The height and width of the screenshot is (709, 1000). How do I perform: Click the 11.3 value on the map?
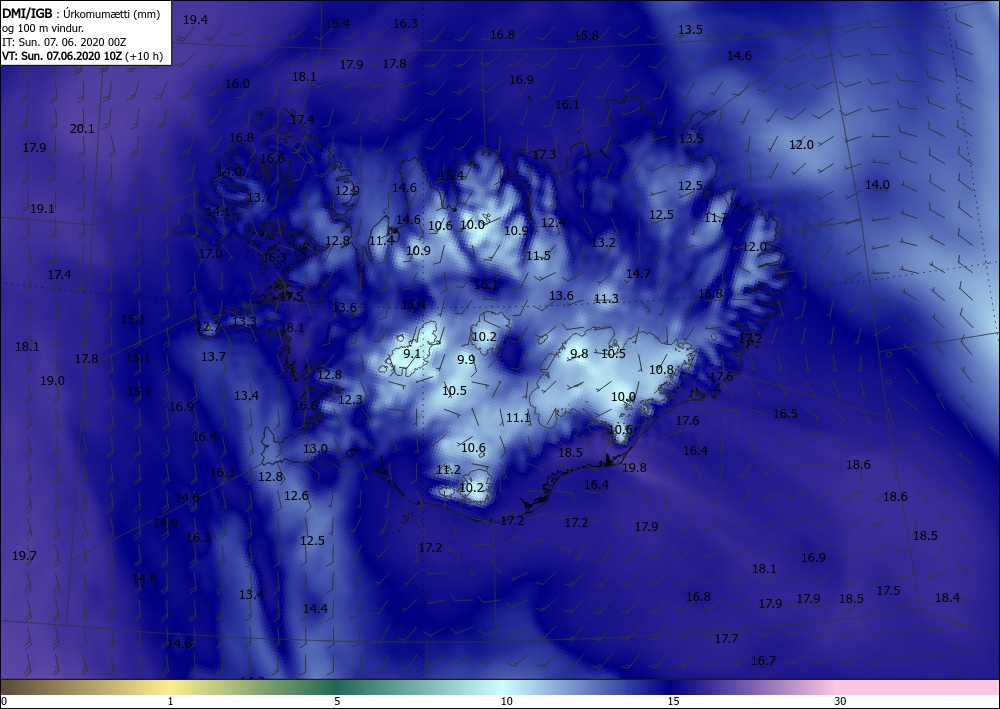(606, 298)
